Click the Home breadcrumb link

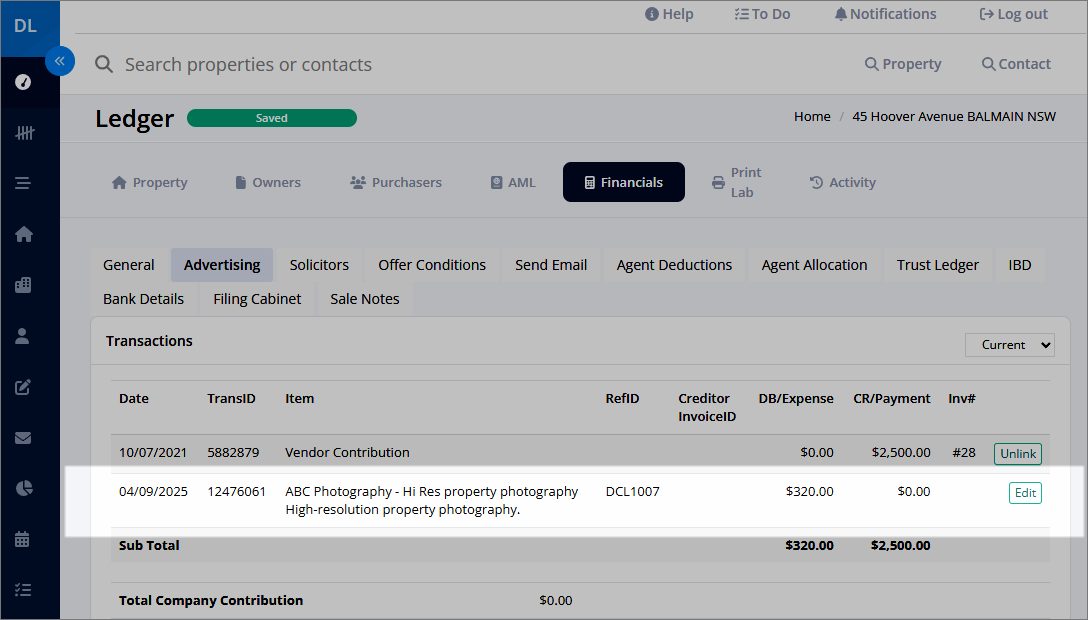coord(812,117)
